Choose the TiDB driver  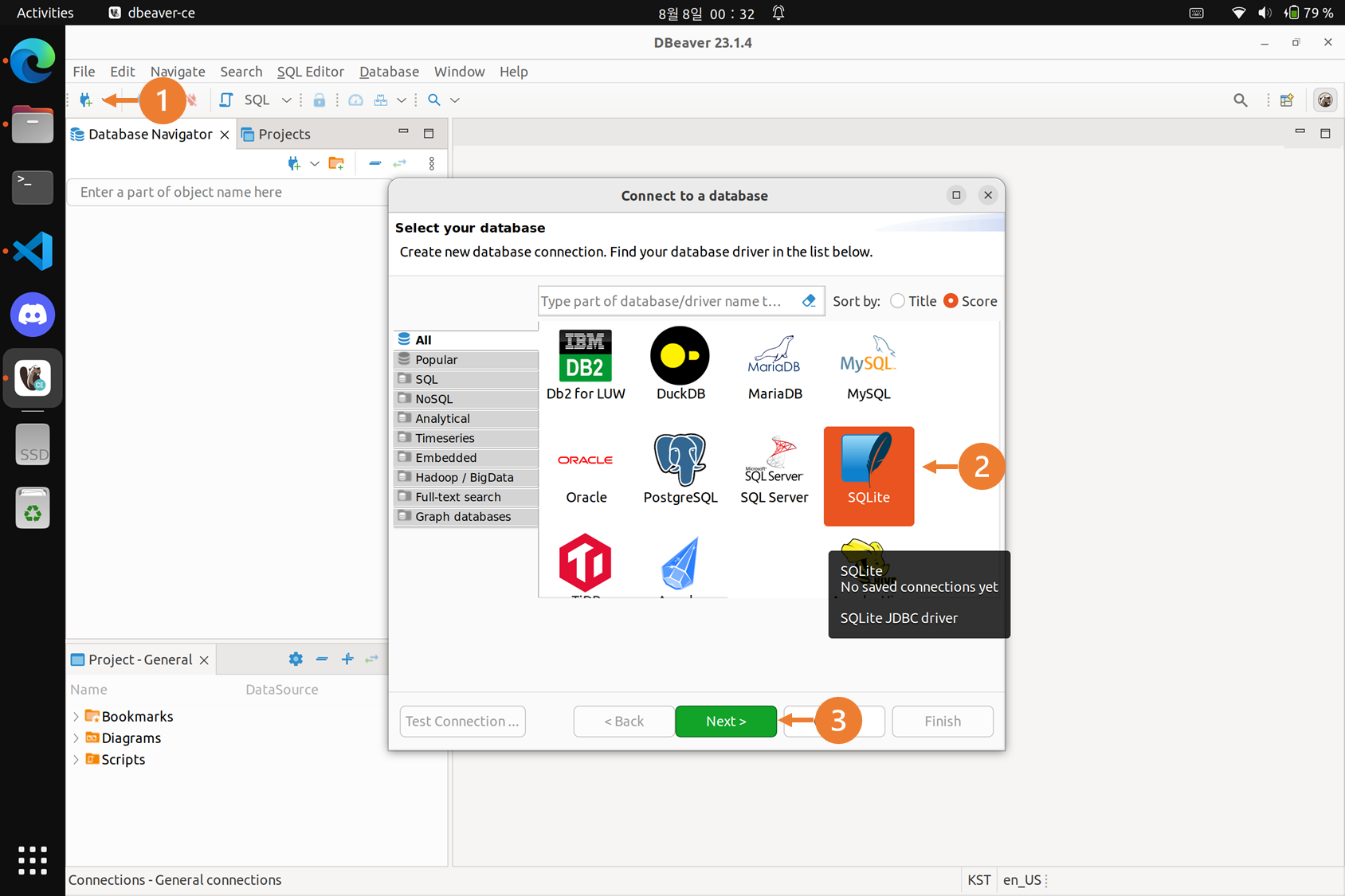[586, 565]
